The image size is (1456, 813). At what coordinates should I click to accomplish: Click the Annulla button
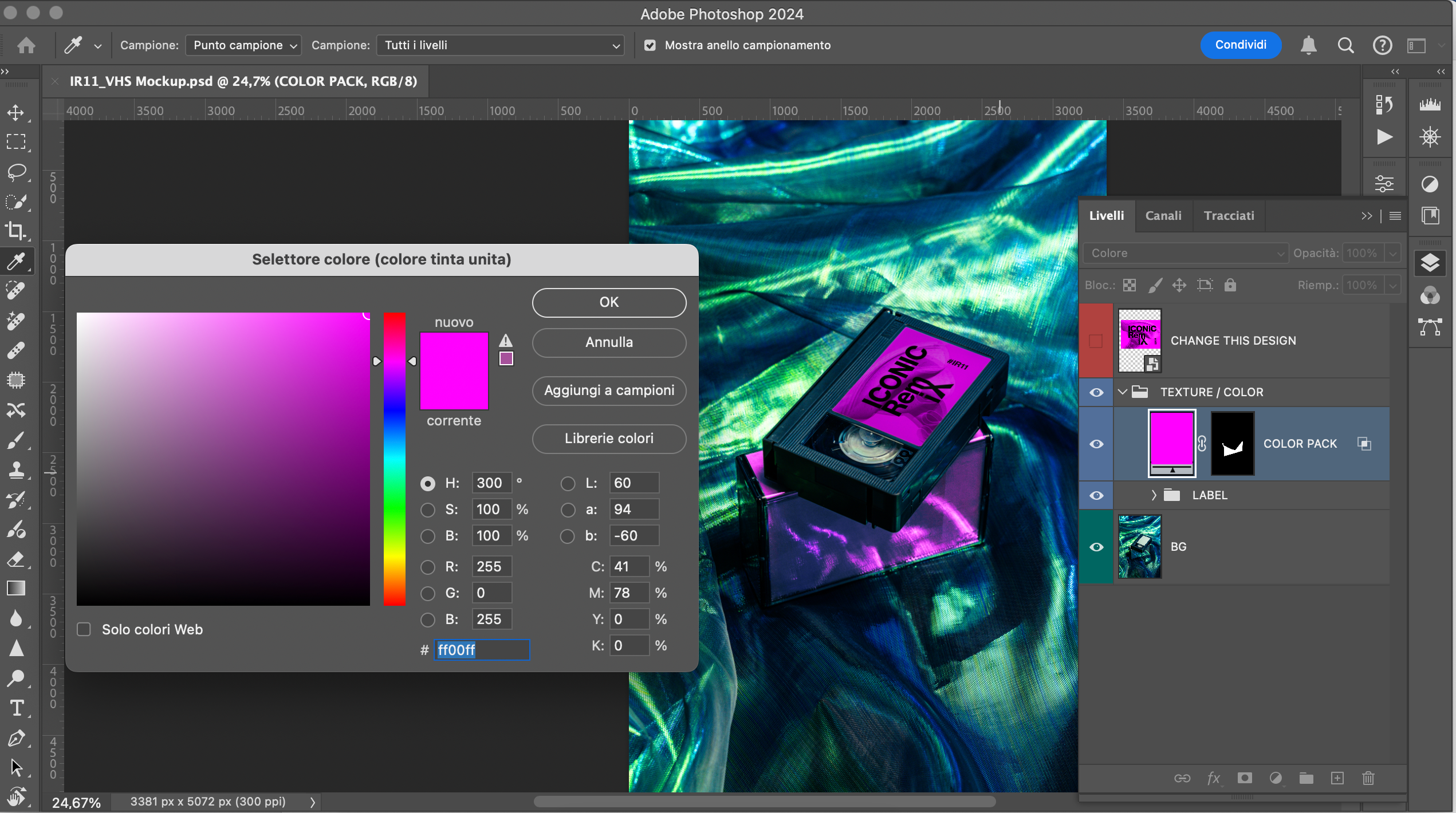[609, 342]
